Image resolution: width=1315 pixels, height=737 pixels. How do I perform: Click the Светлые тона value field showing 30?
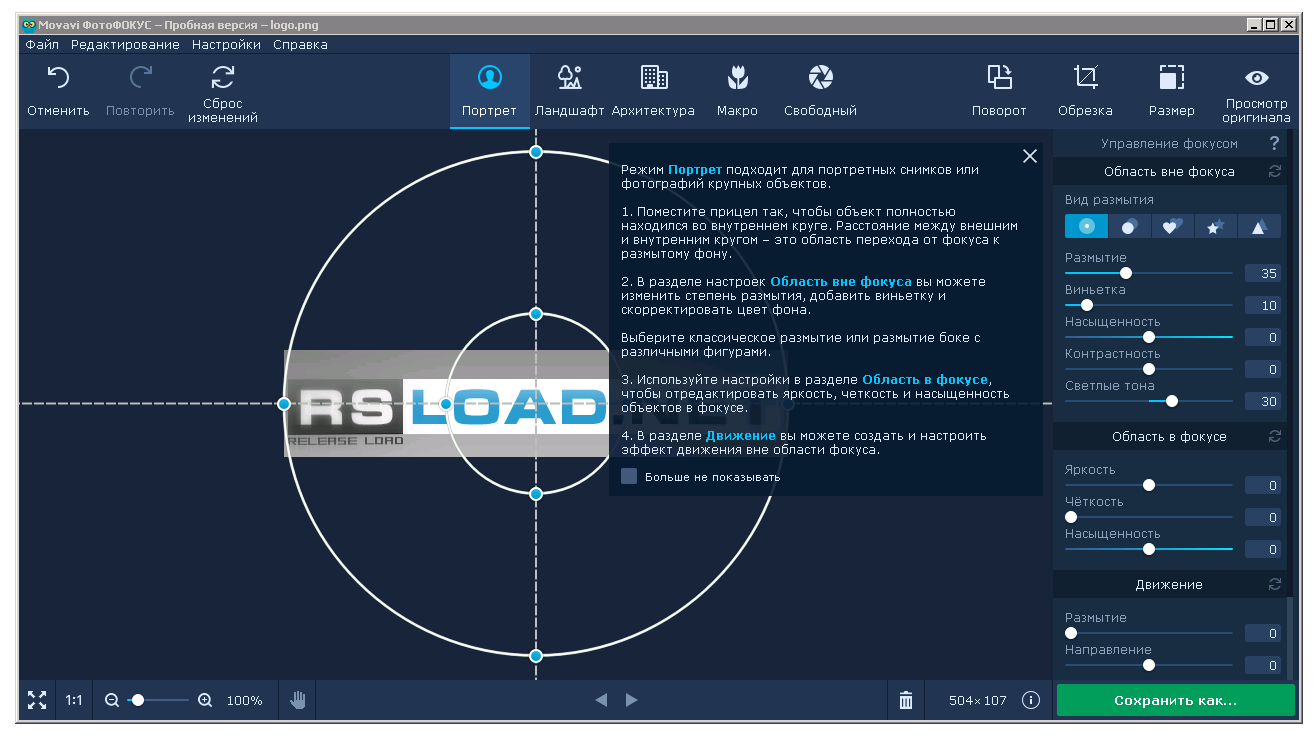click(1263, 402)
